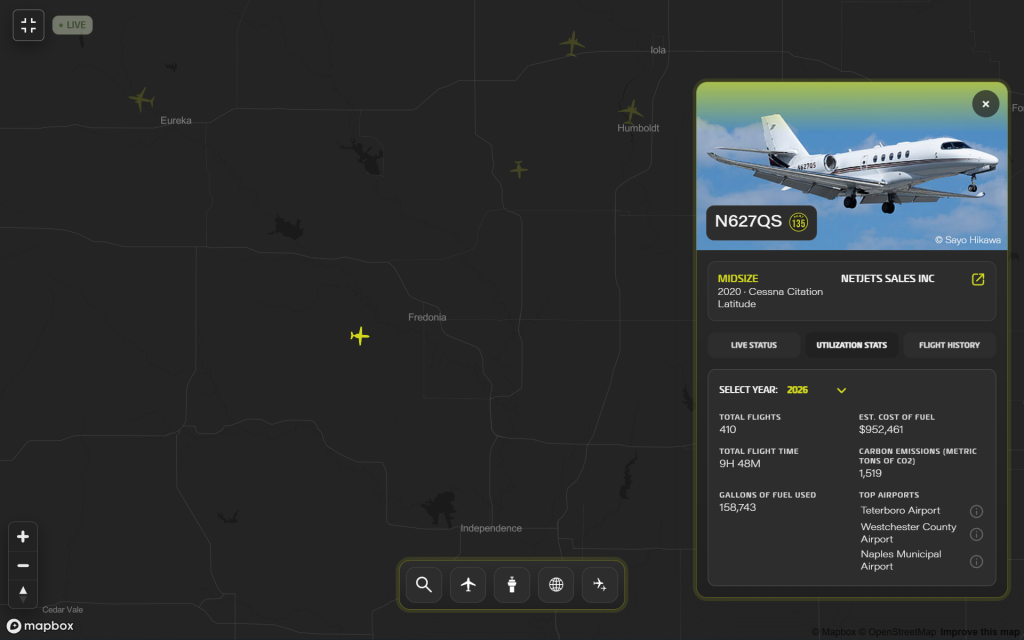This screenshot has width=1024, height=640.
Task: Click the gallons used value 158,743
Action: tap(737, 507)
